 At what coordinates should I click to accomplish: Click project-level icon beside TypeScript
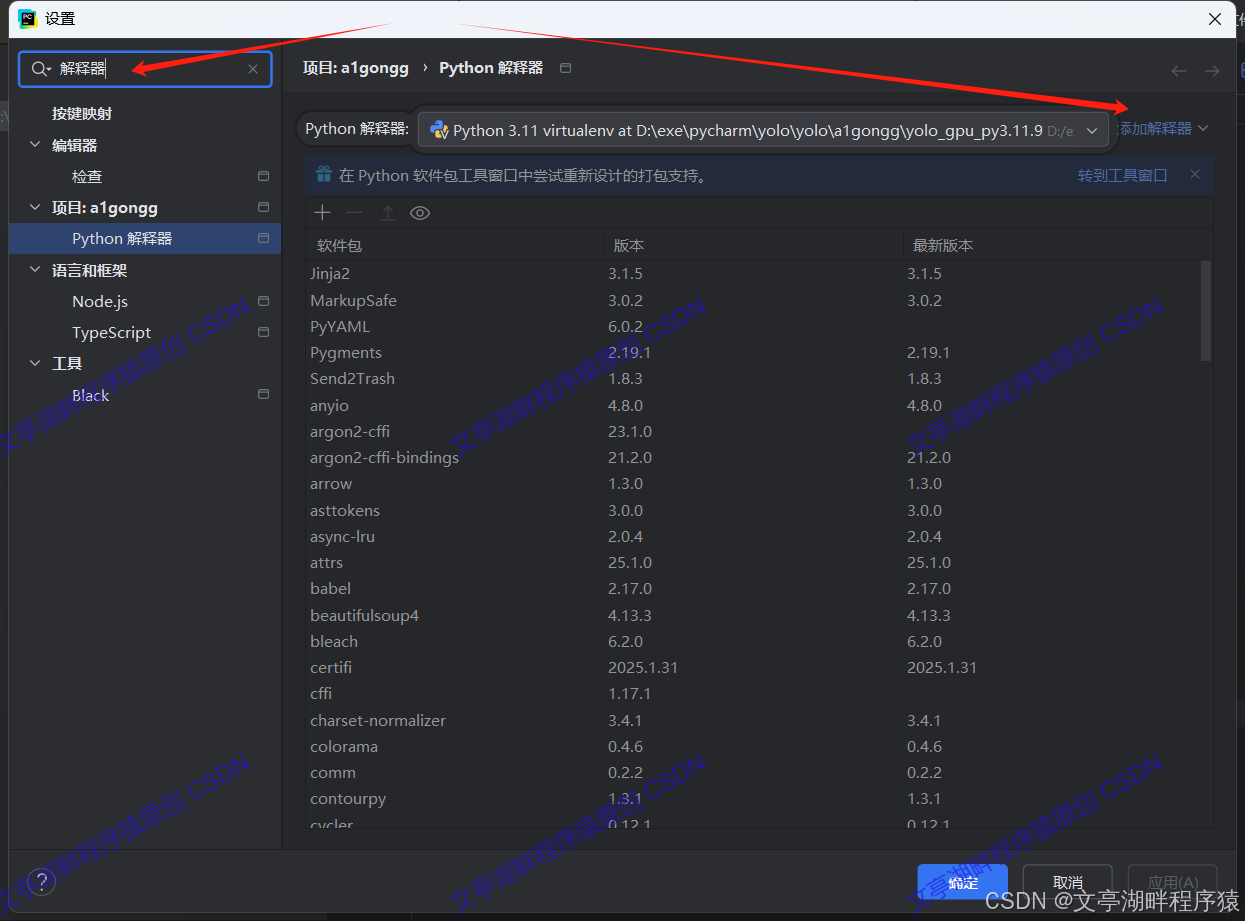point(263,332)
